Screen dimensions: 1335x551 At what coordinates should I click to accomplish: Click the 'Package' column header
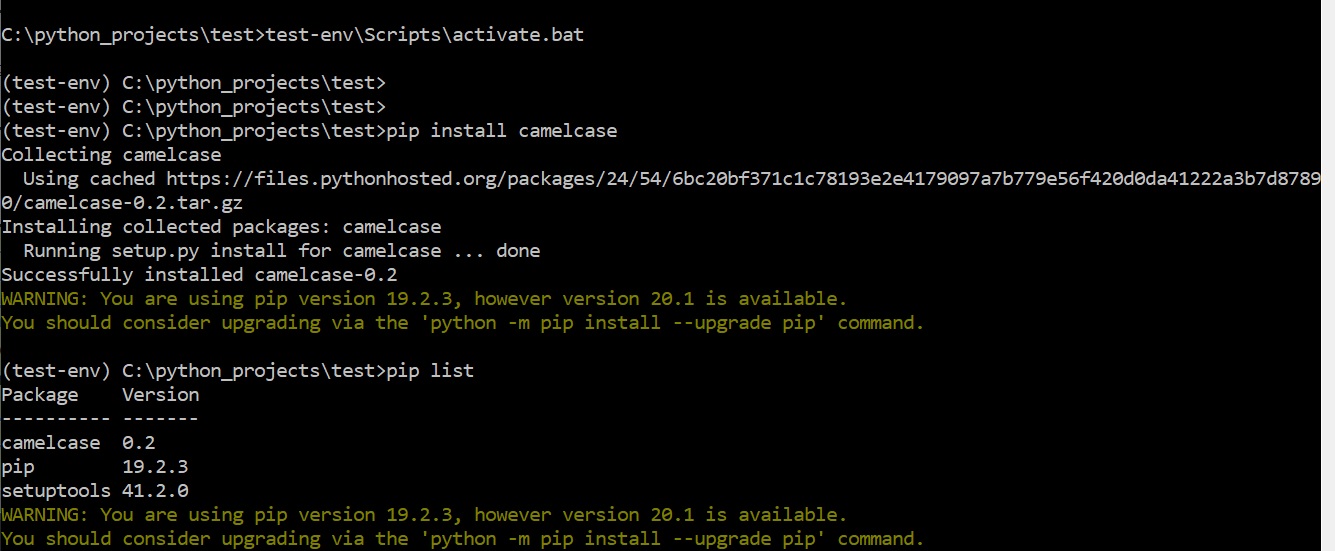coord(40,395)
